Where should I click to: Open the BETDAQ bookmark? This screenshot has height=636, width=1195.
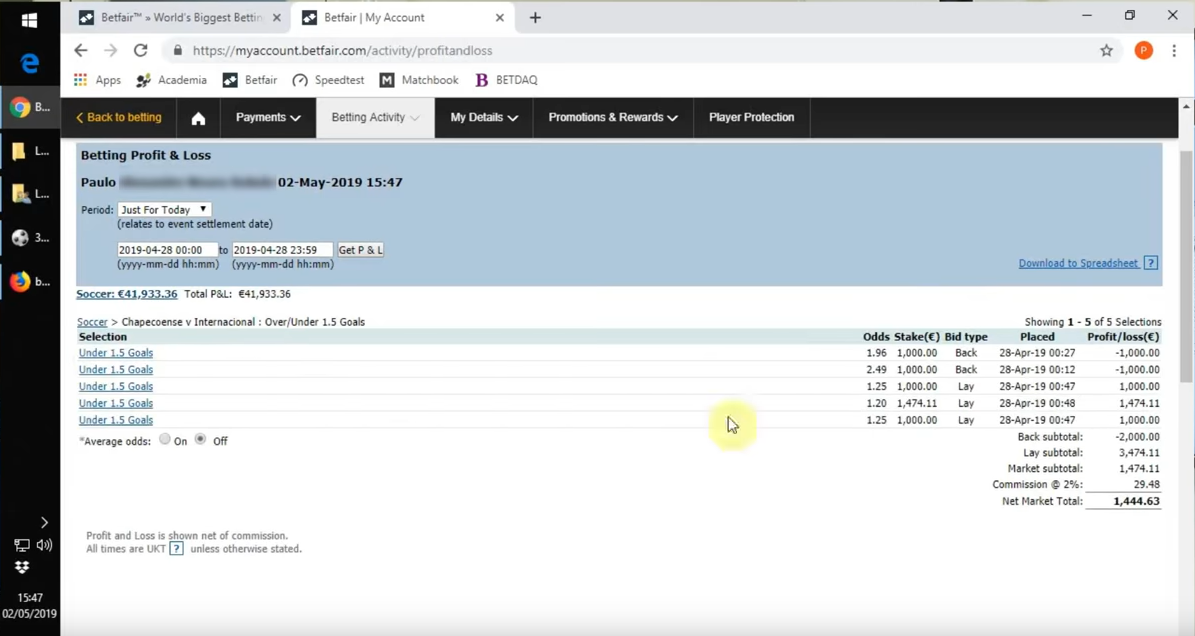[506, 80]
